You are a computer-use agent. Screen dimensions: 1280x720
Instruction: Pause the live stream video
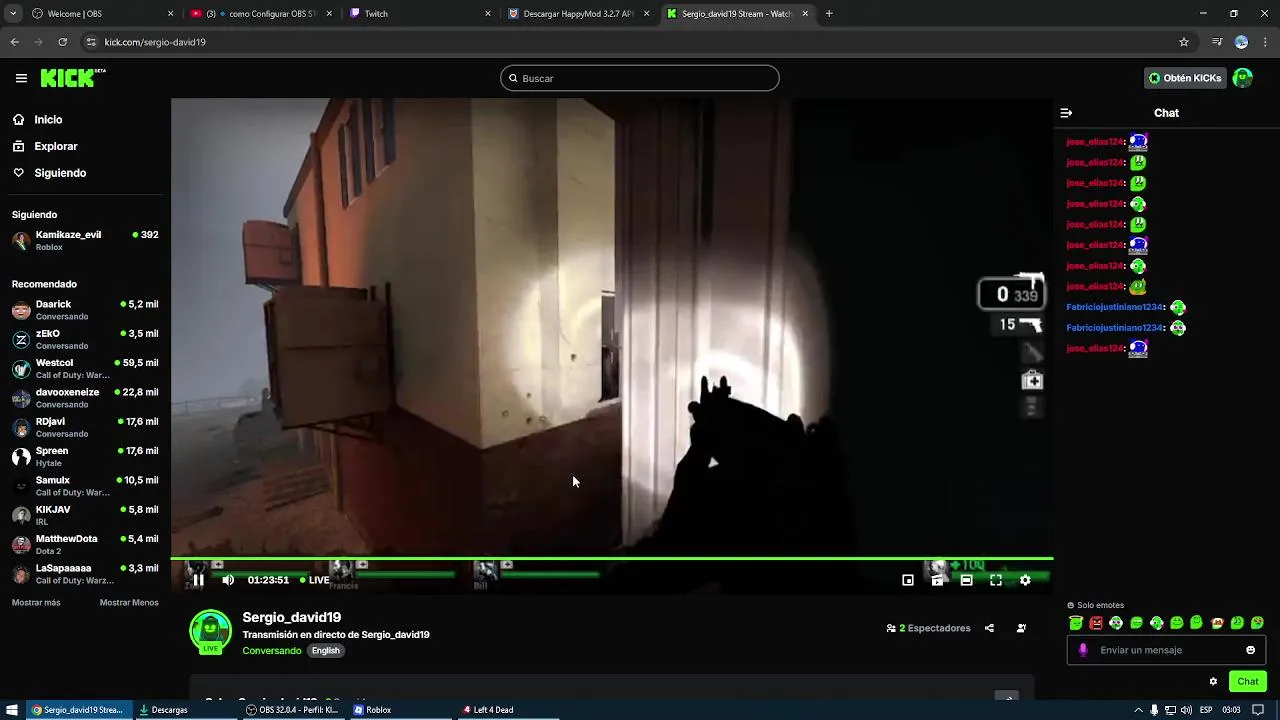(x=198, y=580)
